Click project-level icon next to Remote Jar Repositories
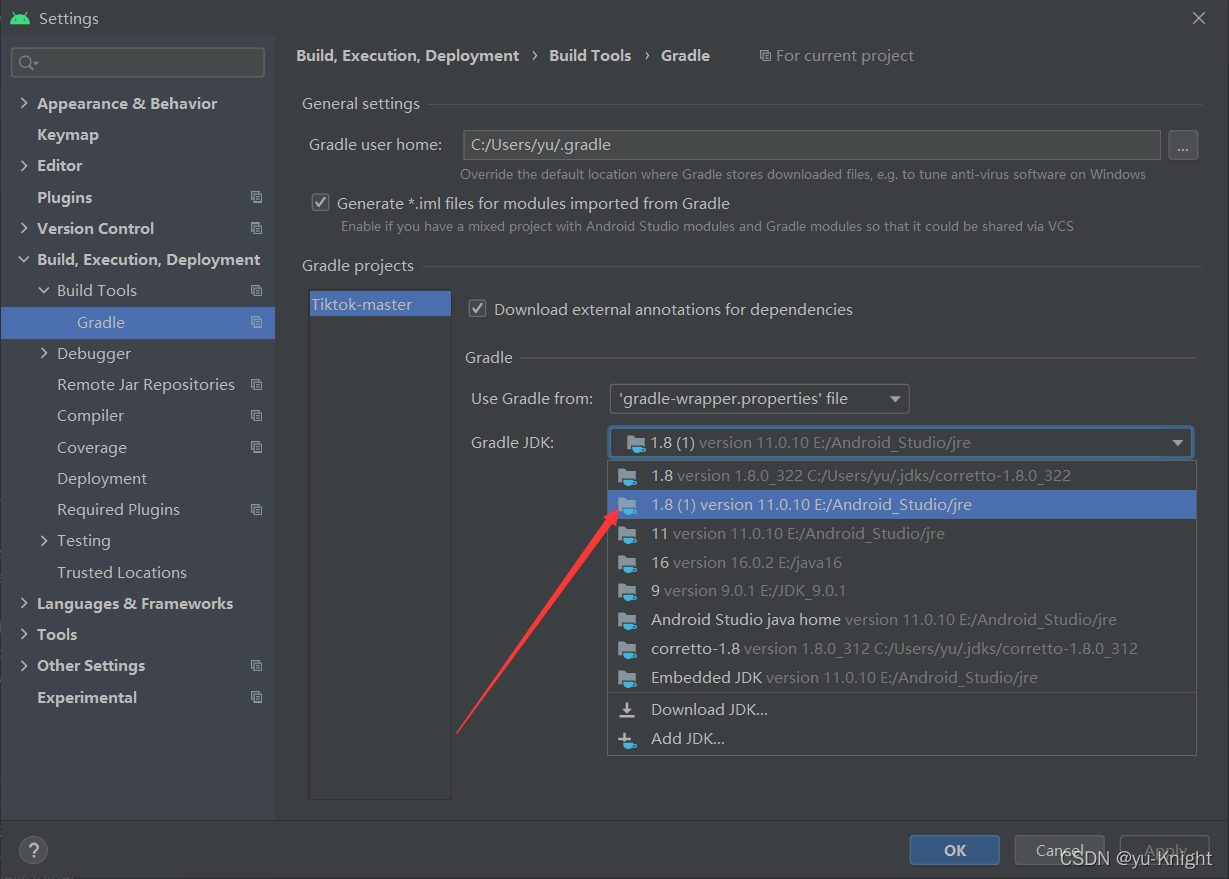Screen dimensions: 1229x879 click(x=257, y=384)
